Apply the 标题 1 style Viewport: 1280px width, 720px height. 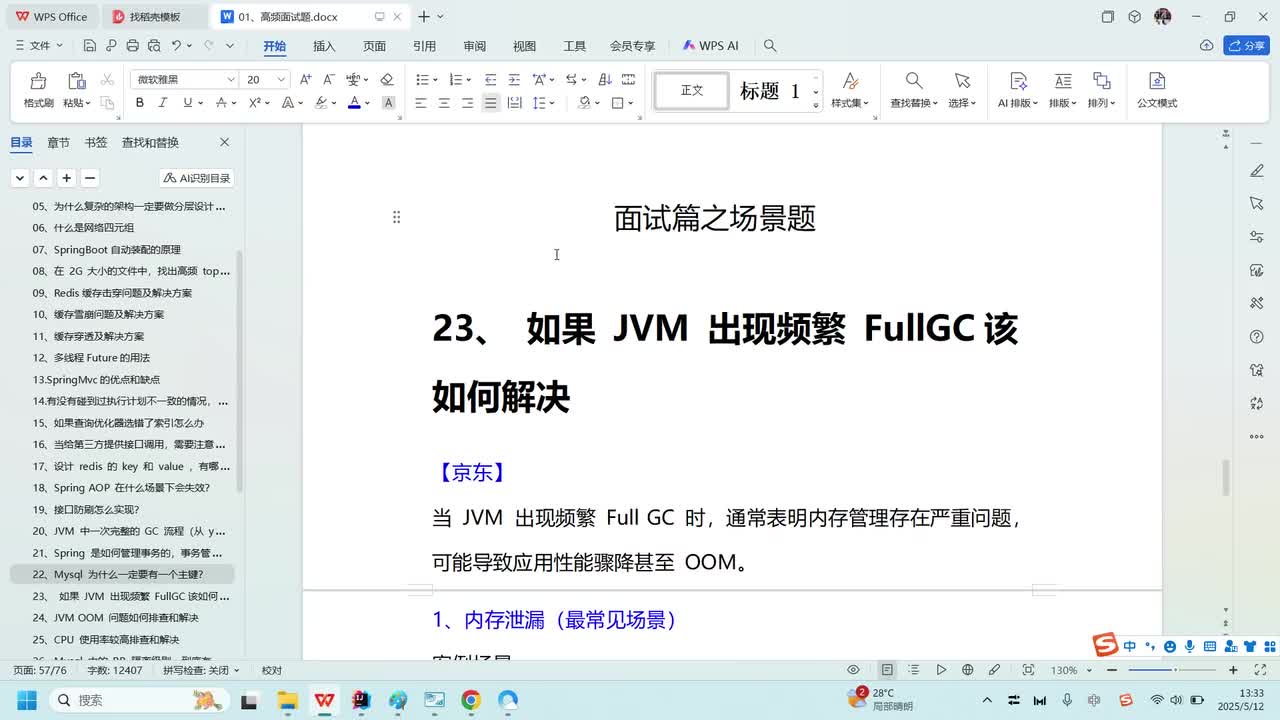pyautogui.click(x=770, y=91)
